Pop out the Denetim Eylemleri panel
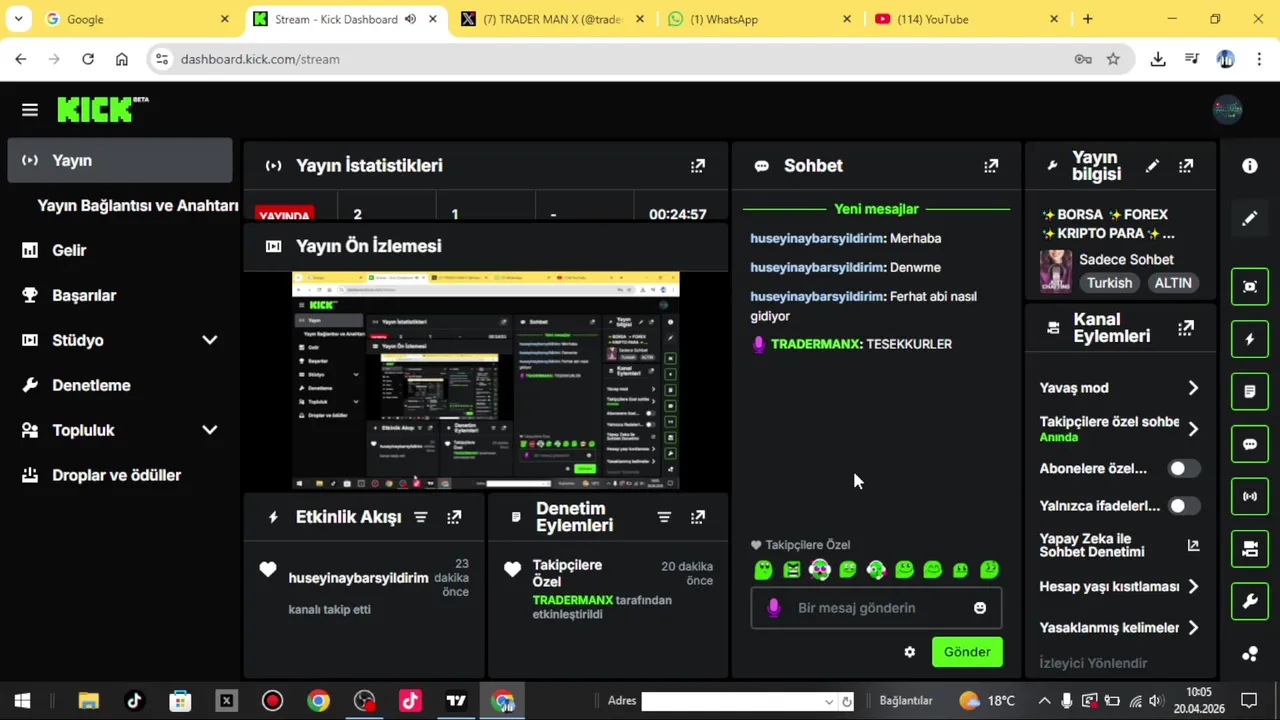1280x720 pixels. pos(698,517)
